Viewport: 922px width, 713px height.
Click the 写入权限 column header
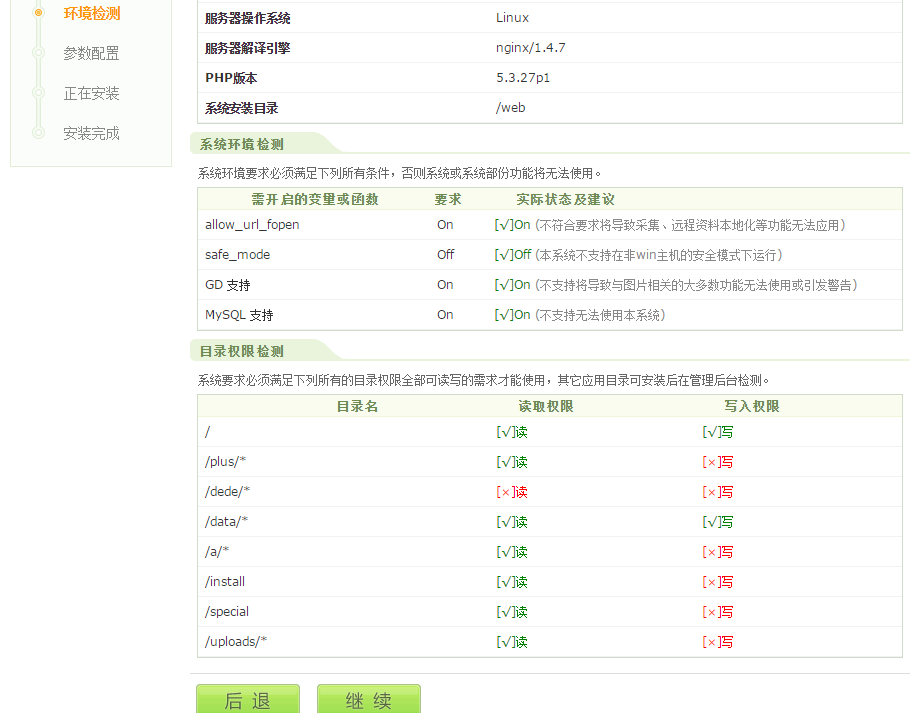tap(751, 407)
